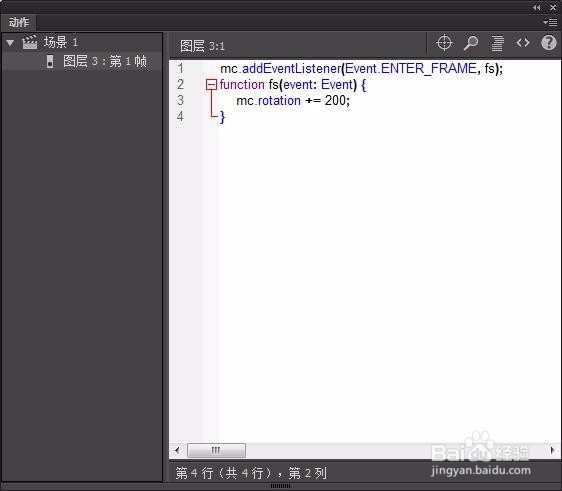Click the closing brace on line 4
This screenshot has width=562, height=491.
coord(223,117)
